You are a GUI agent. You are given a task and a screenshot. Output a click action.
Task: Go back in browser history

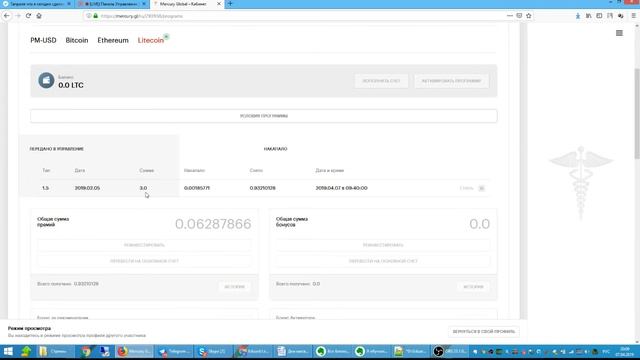pyautogui.click(x=7, y=16)
